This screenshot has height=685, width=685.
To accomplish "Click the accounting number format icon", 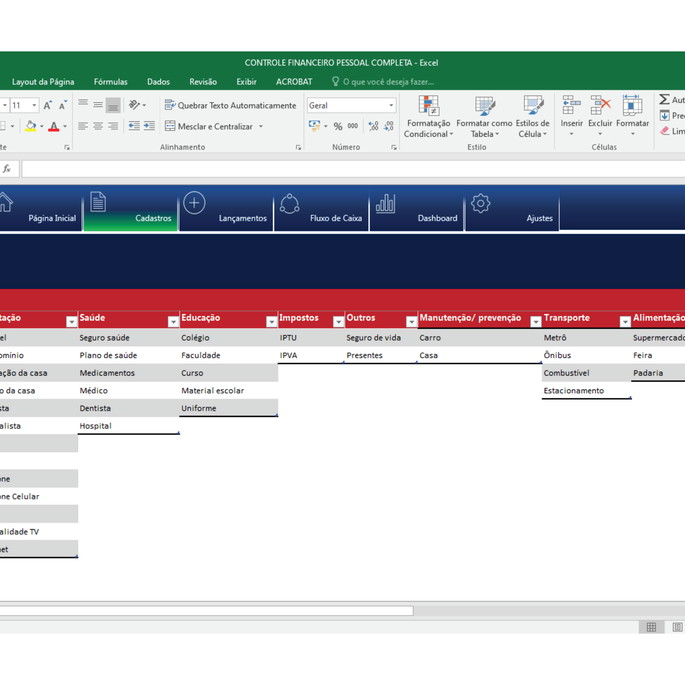I will (315, 126).
